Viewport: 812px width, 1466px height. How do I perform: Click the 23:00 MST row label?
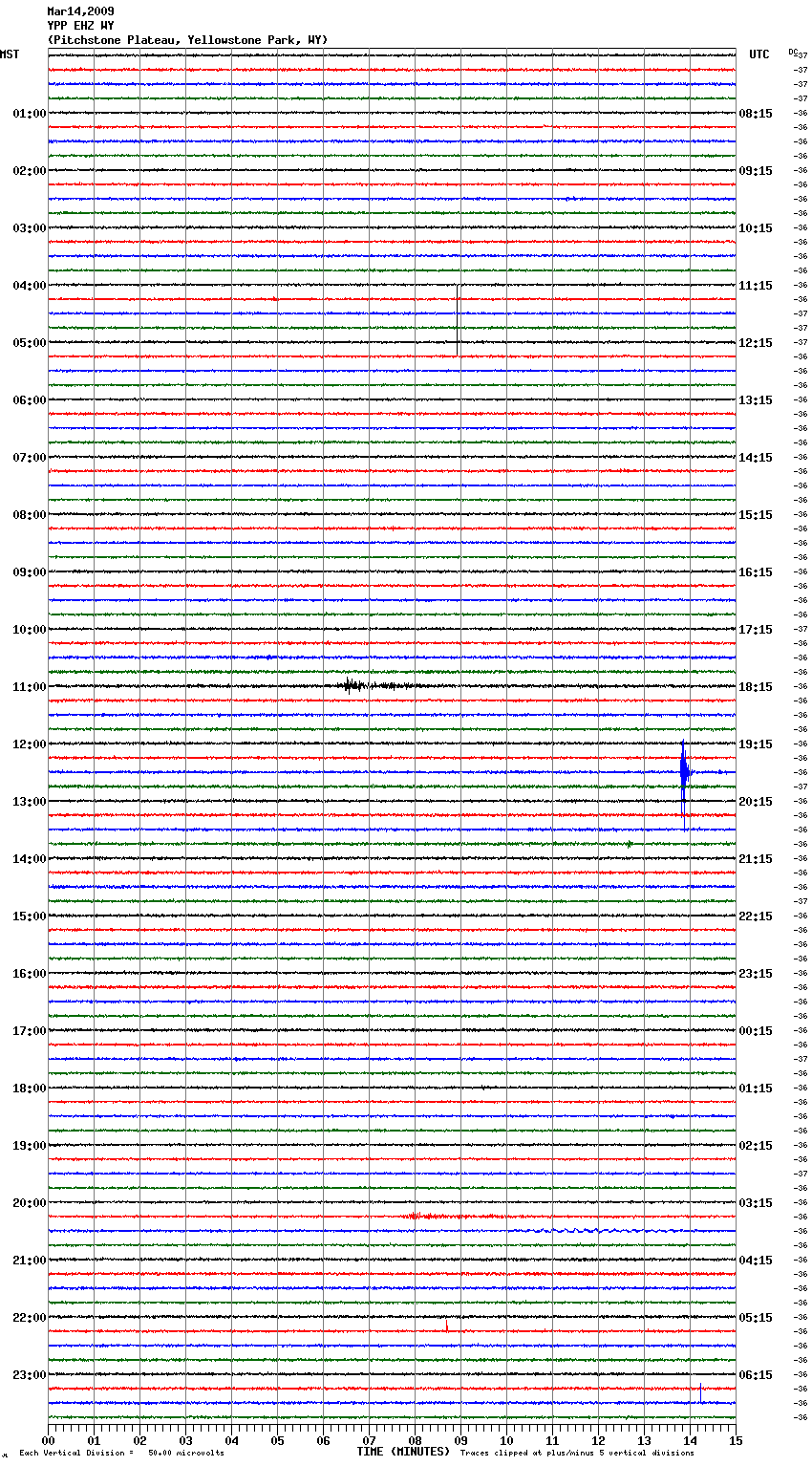click(29, 1375)
